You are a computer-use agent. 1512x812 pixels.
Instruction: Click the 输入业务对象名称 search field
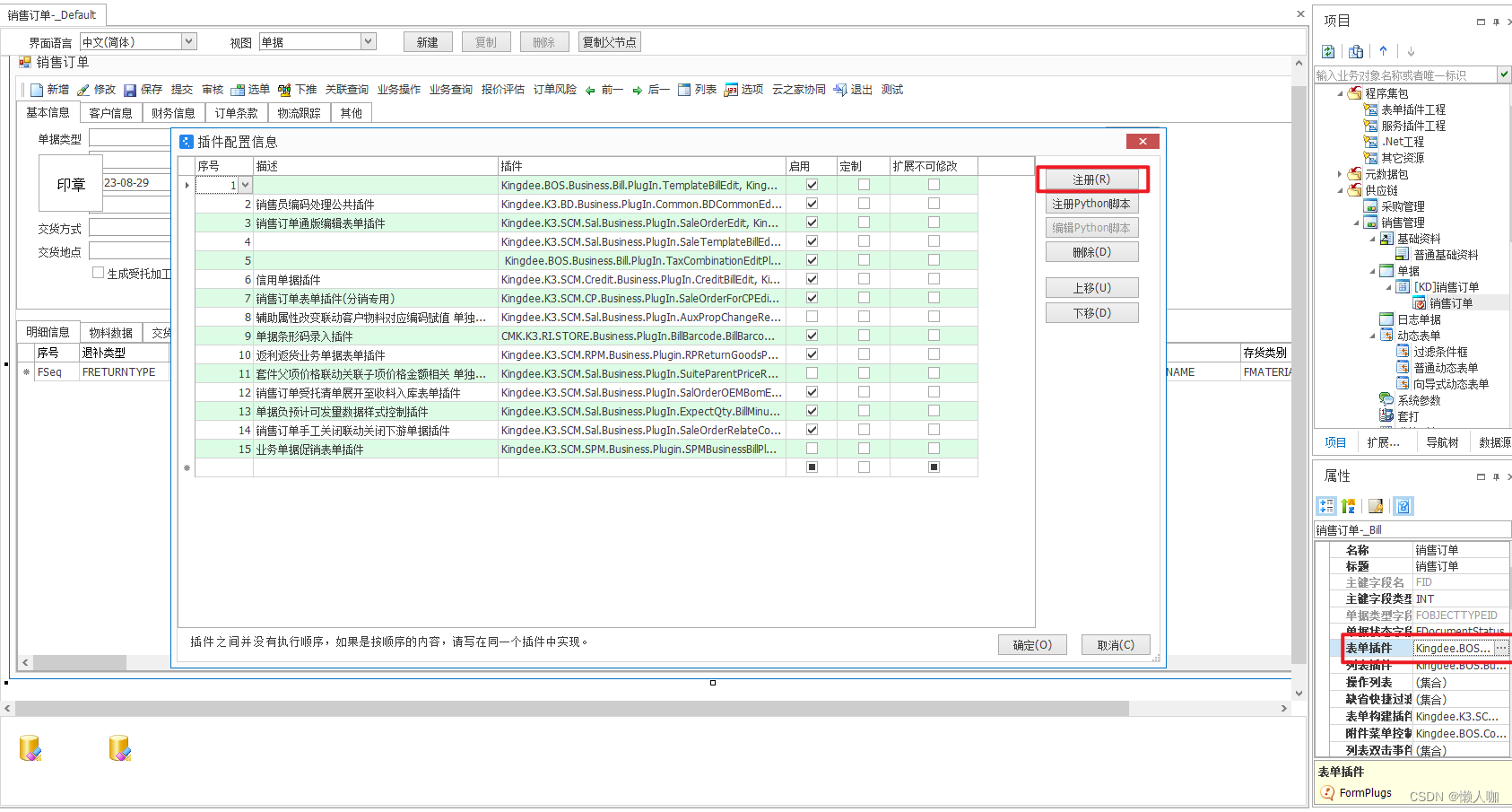(x=1406, y=74)
